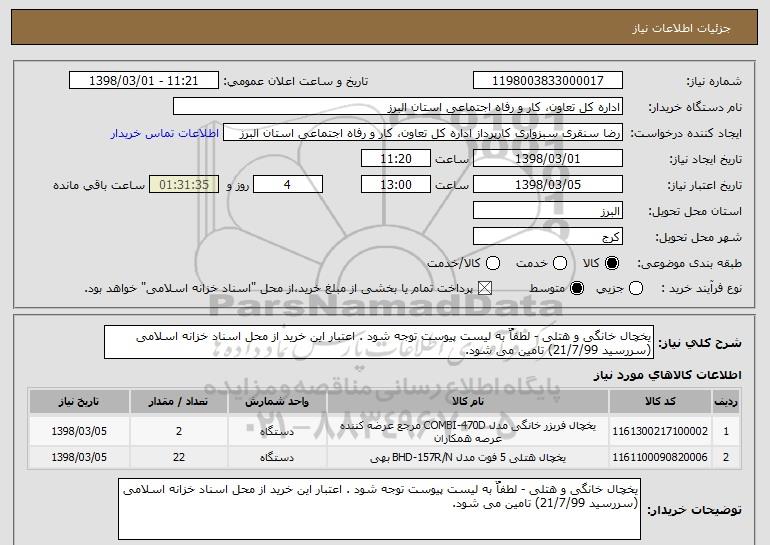Select the خدمت radio button

click(x=560, y=263)
